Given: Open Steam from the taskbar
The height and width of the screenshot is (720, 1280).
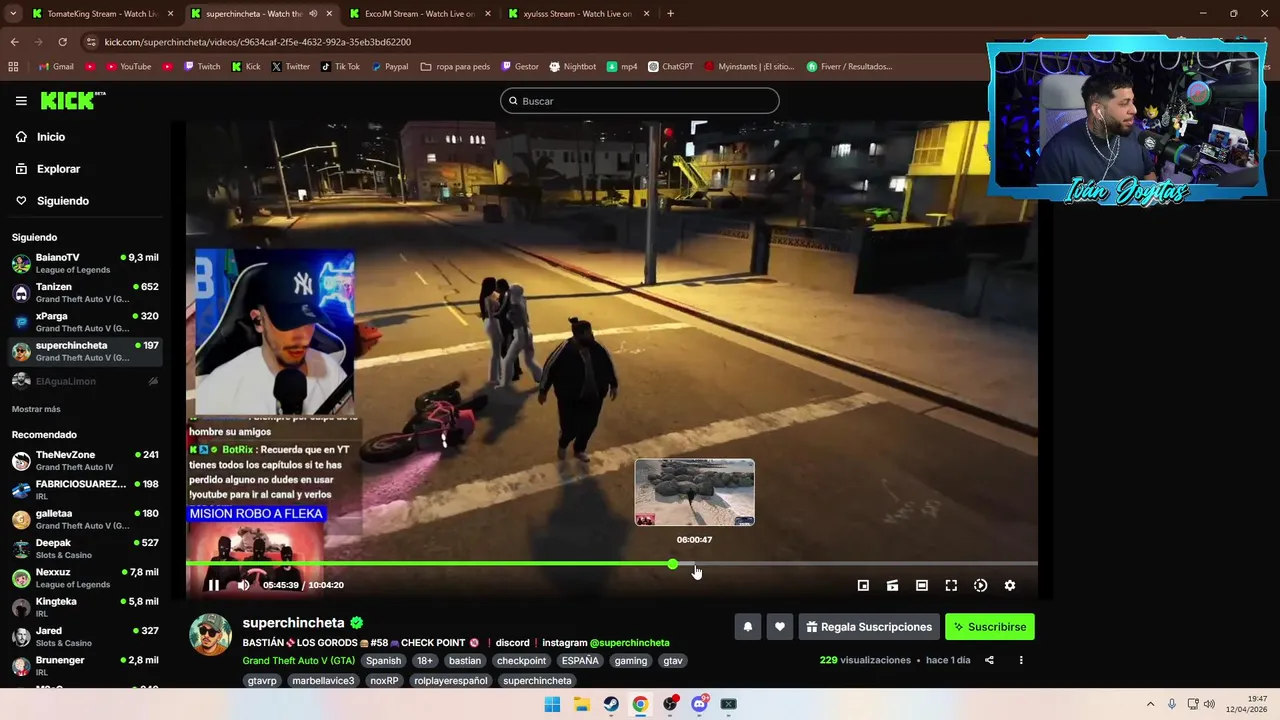Looking at the screenshot, I should pos(611,704).
